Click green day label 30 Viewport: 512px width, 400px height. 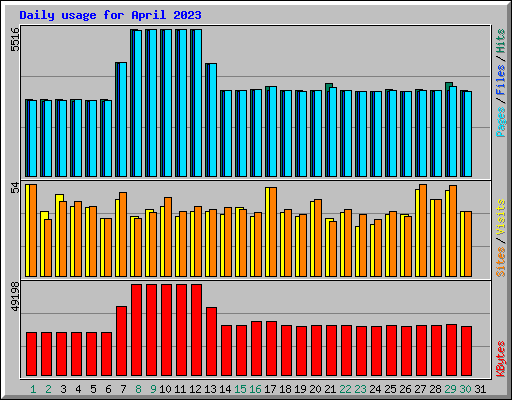pyautogui.click(x=465, y=389)
